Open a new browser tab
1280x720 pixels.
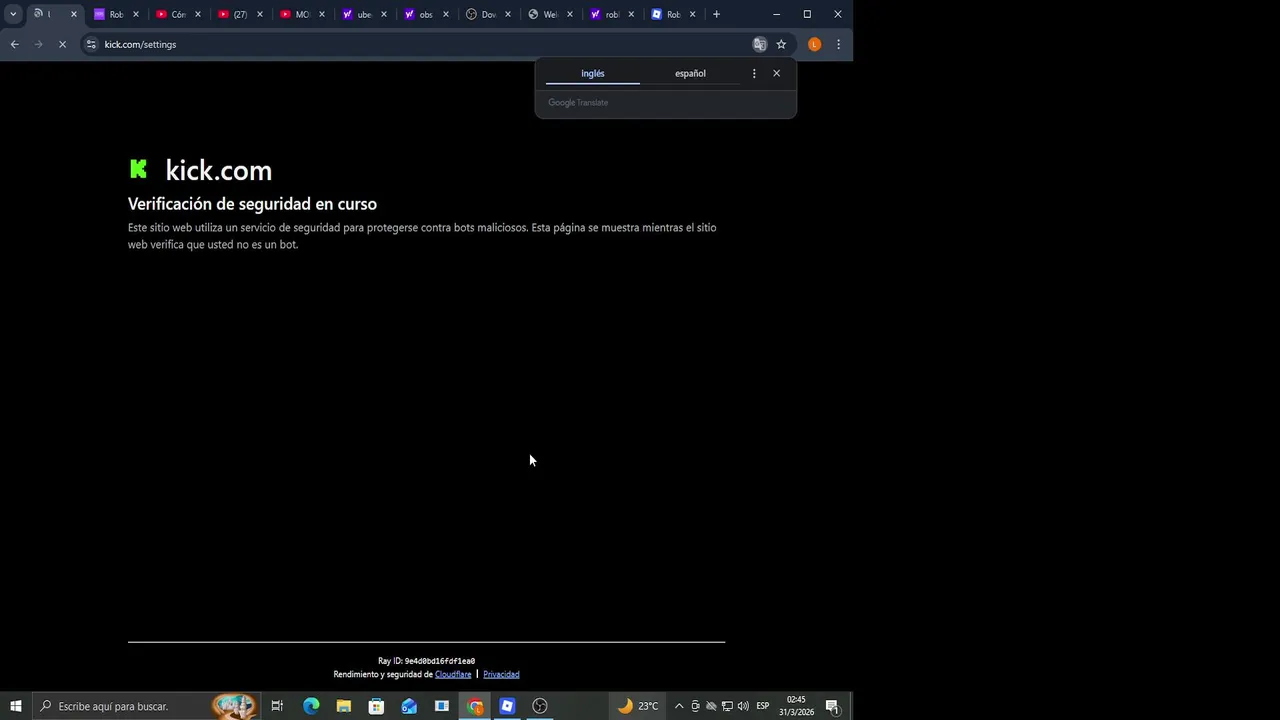(716, 14)
